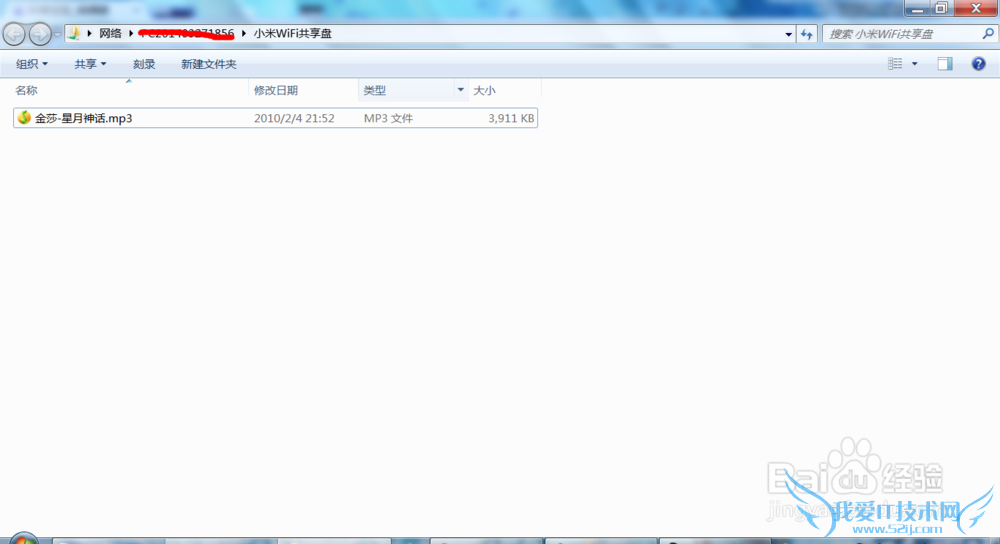Image resolution: width=1000 pixels, height=544 pixels.
Task: Open 类型 column filter dropdown arrow
Action: click(460, 90)
